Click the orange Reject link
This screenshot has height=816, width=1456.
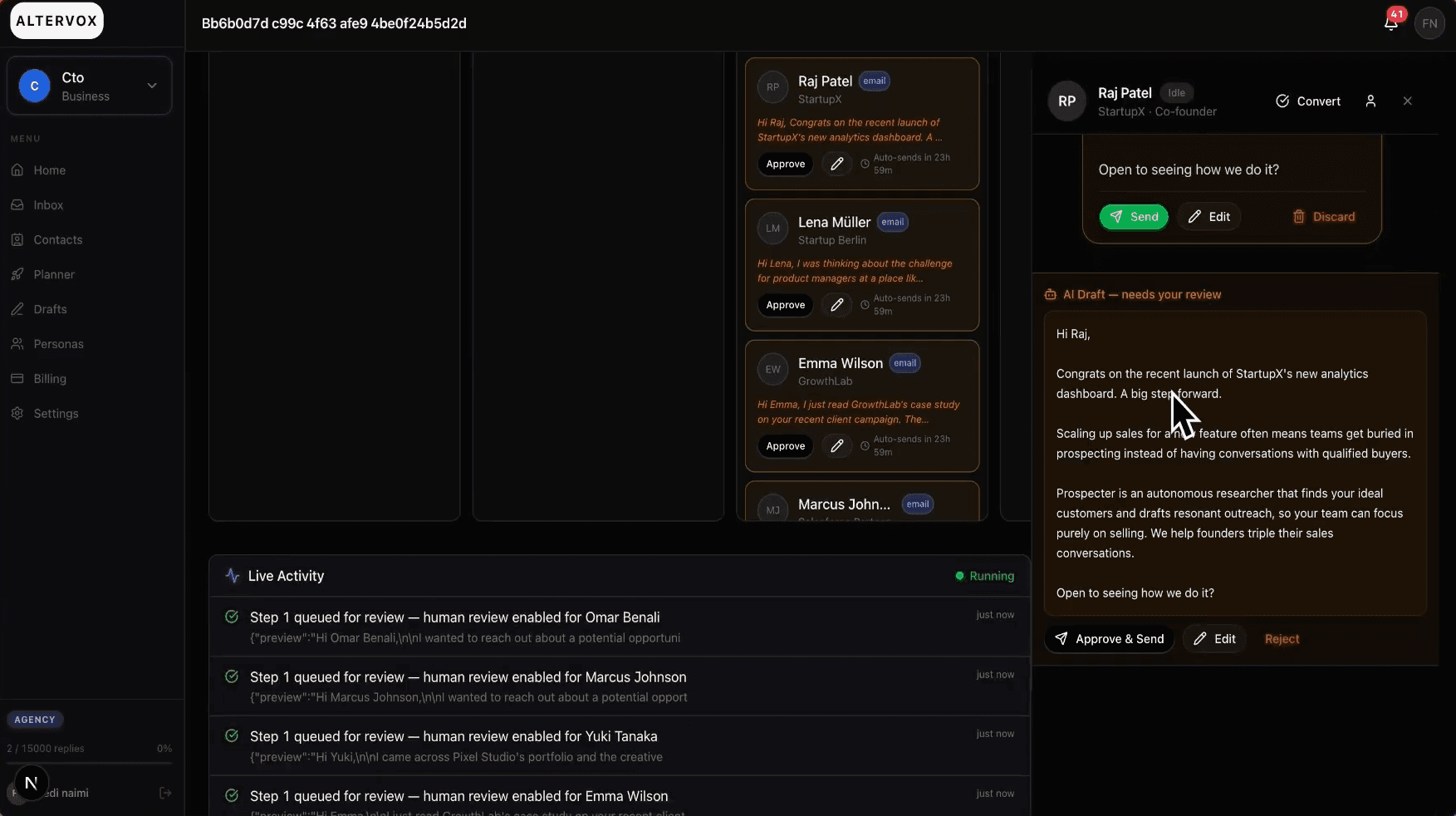1282,639
